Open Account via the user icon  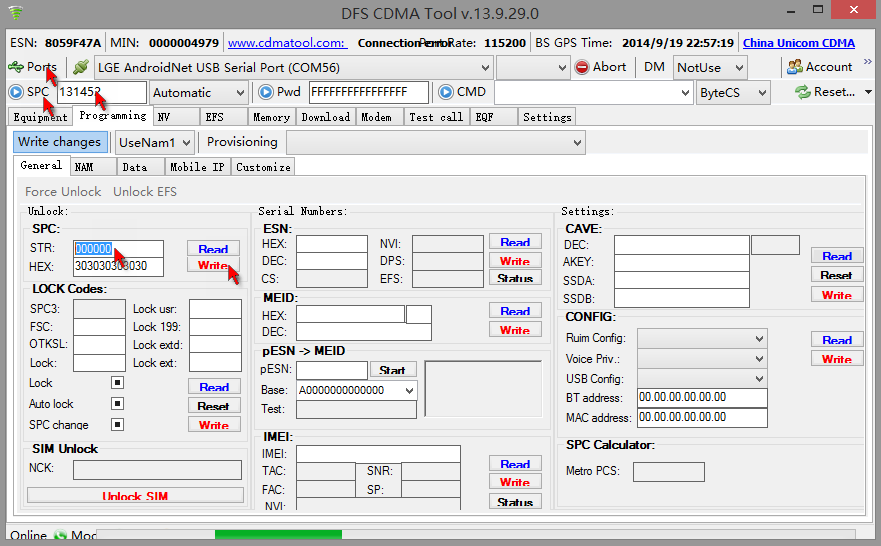[x=795, y=67]
